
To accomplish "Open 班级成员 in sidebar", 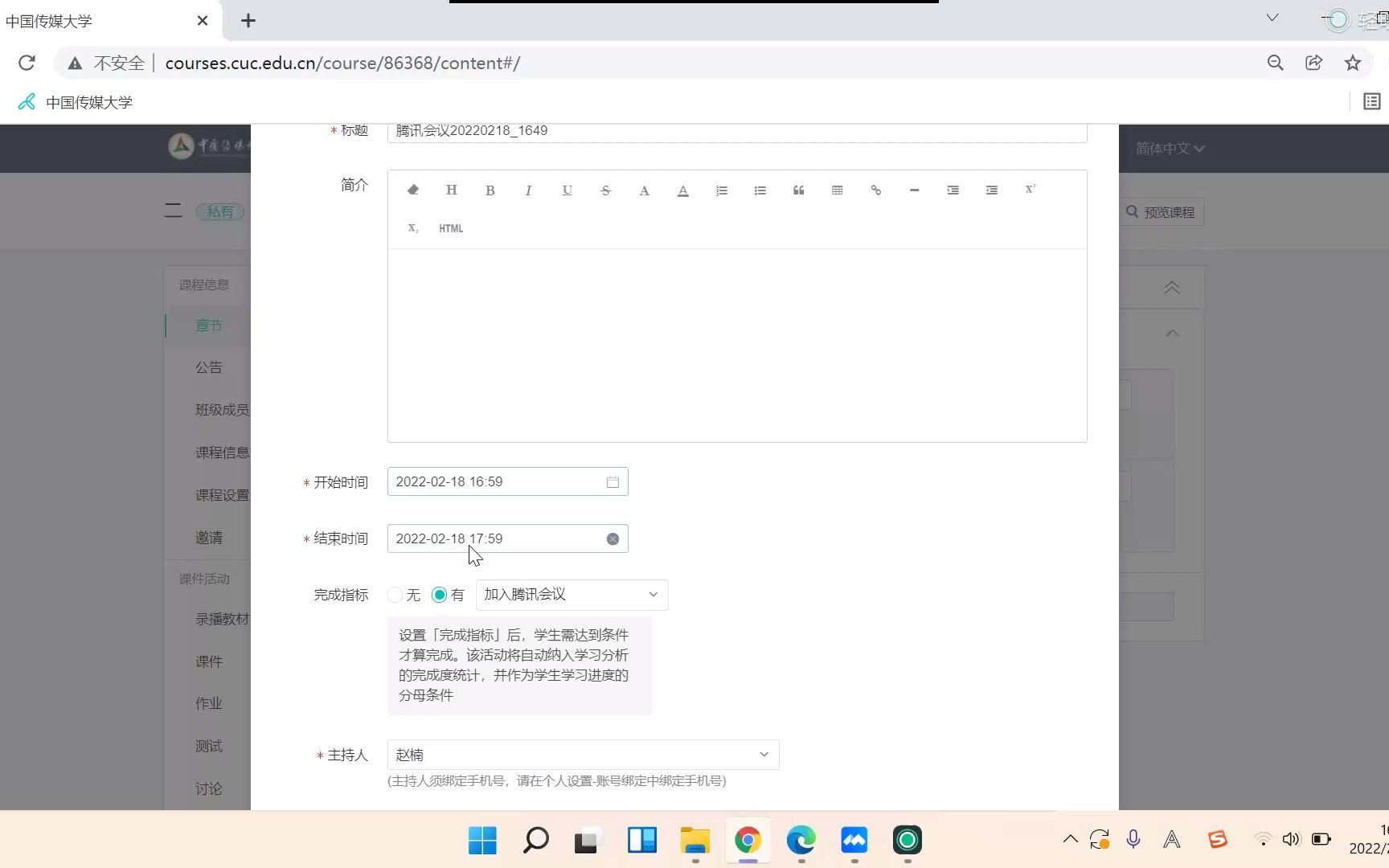I will [x=223, y=410].
